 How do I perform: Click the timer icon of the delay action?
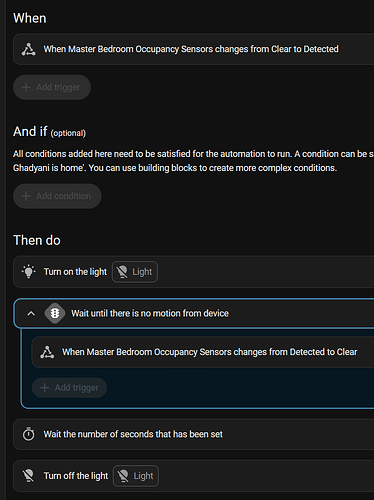(29, 434)
